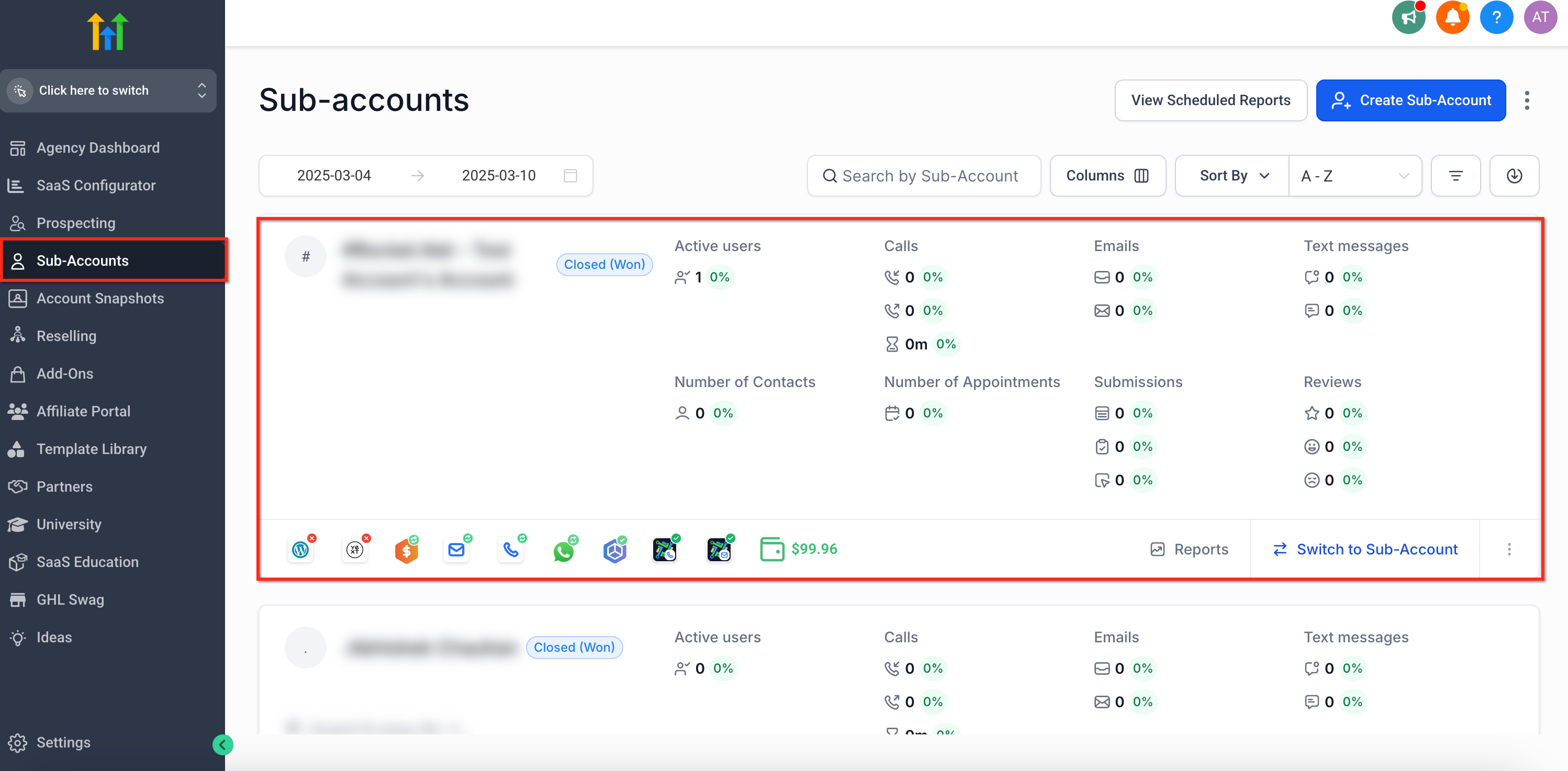
Task: Expand the Sort By dropdown
Action: 1233,176
